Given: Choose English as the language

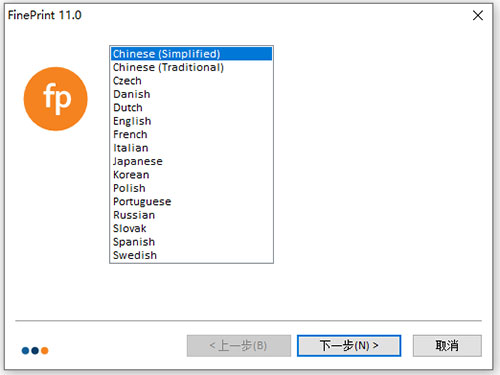Looking at the screenshot, I should (x=192, y=121).
